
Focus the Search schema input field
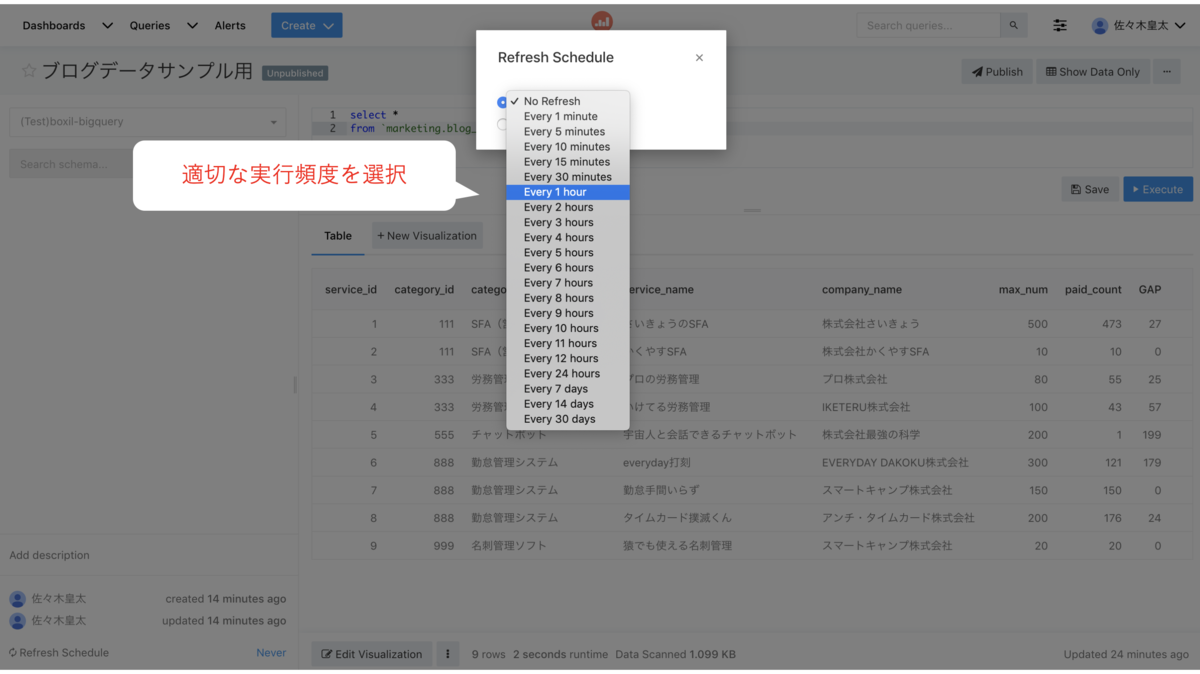click(70, 164)
